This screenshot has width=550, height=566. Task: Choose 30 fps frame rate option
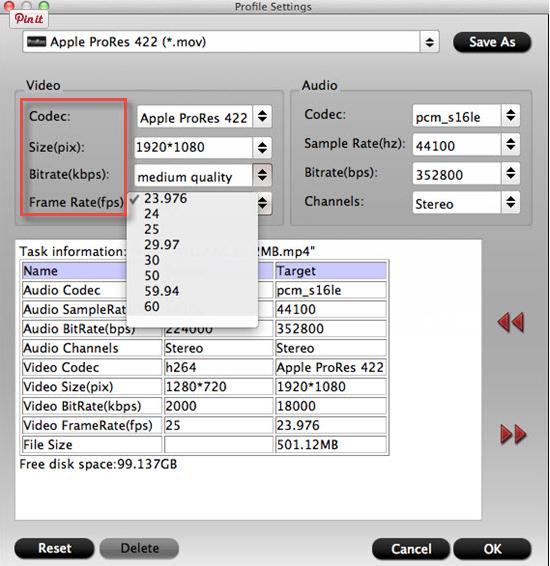[192, 260]
